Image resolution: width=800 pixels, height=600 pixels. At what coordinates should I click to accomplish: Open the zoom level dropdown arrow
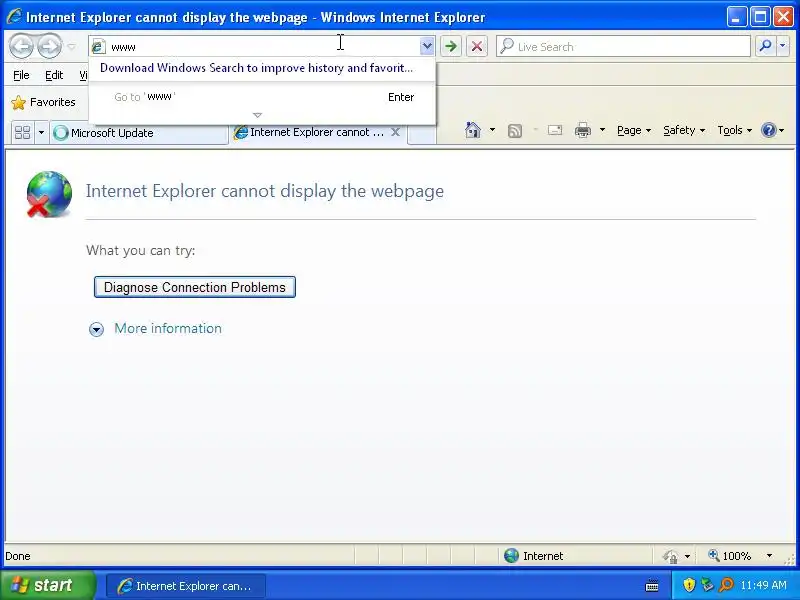coord(769,556)
